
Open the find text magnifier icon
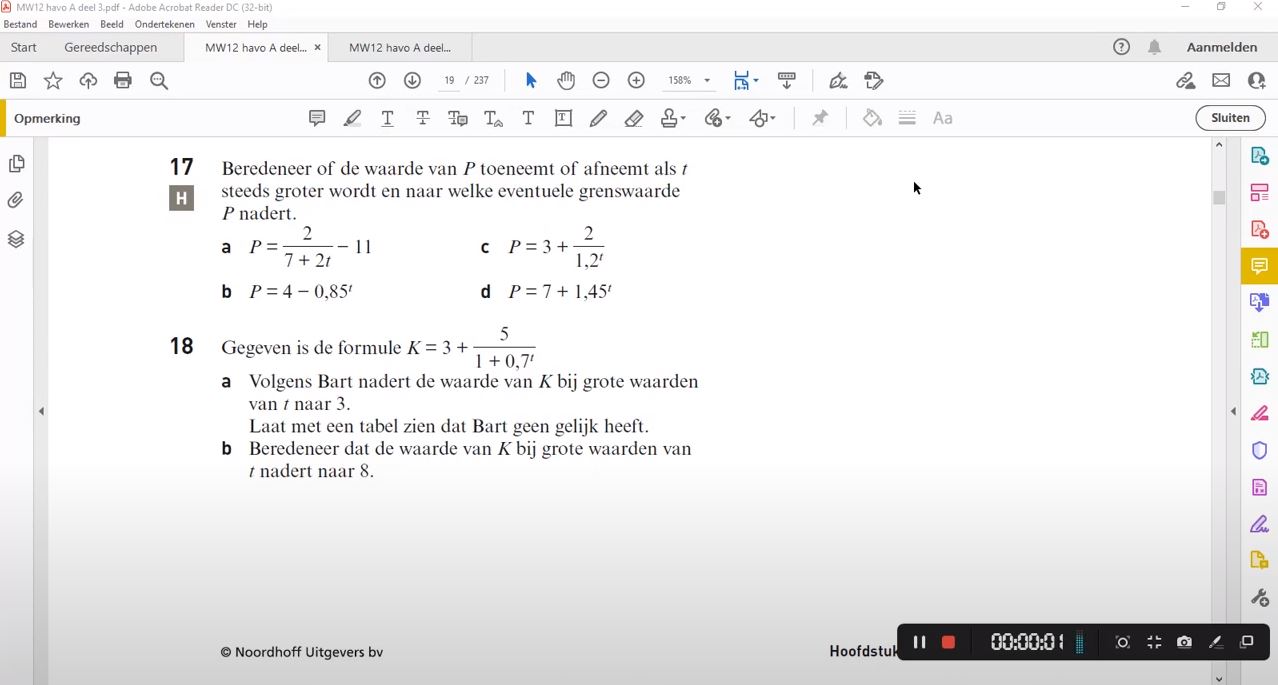pos(159,81)
